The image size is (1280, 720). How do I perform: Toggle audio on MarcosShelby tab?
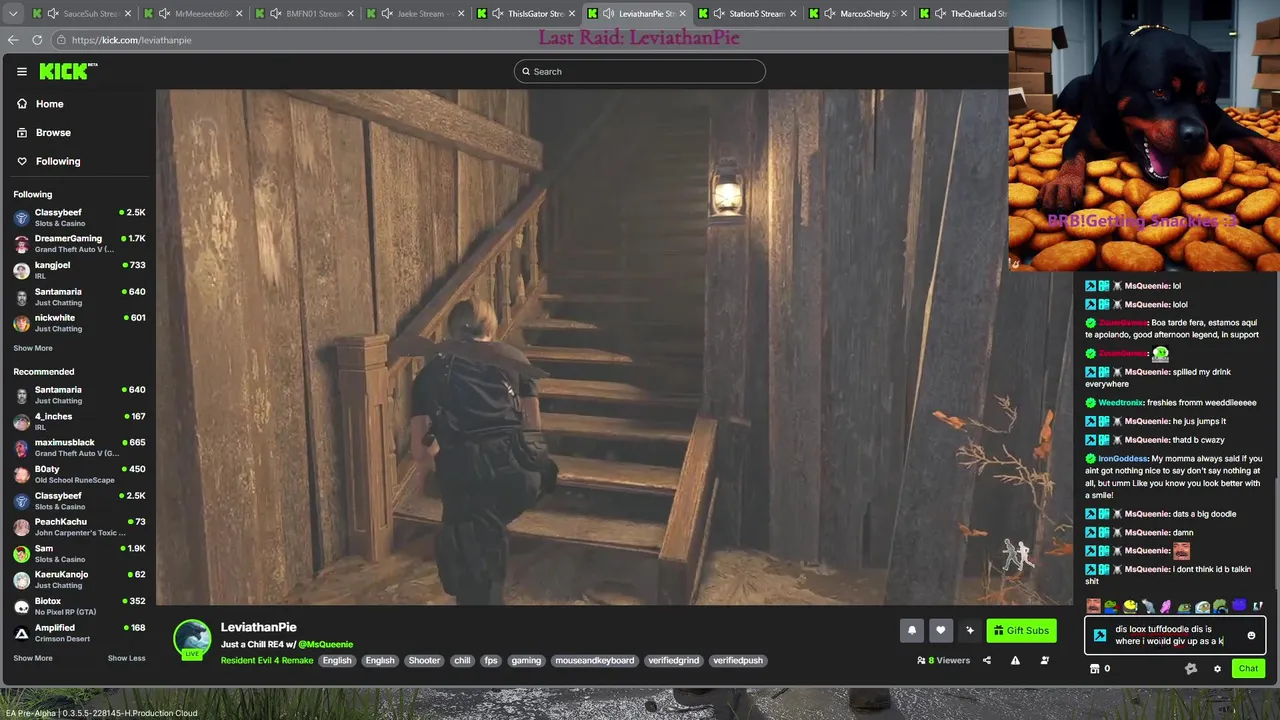[x=830, y=14]
